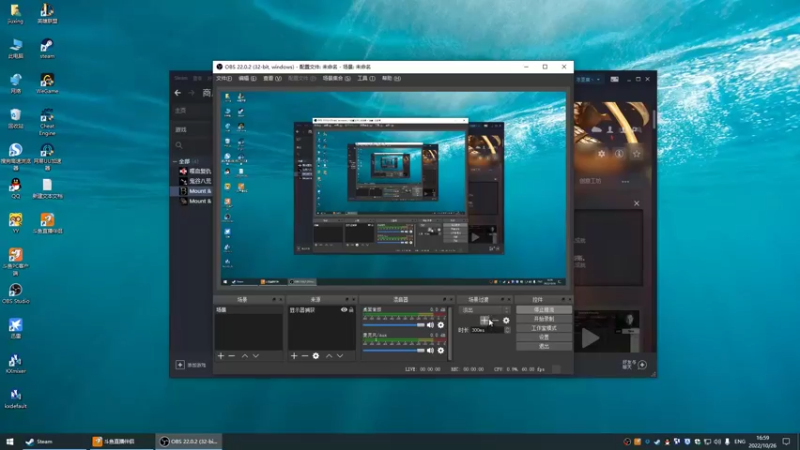The width and height of the screenshot is (800, 450).
Task: Adjust first mixer channel volume slider
Action: coord(393,325)
